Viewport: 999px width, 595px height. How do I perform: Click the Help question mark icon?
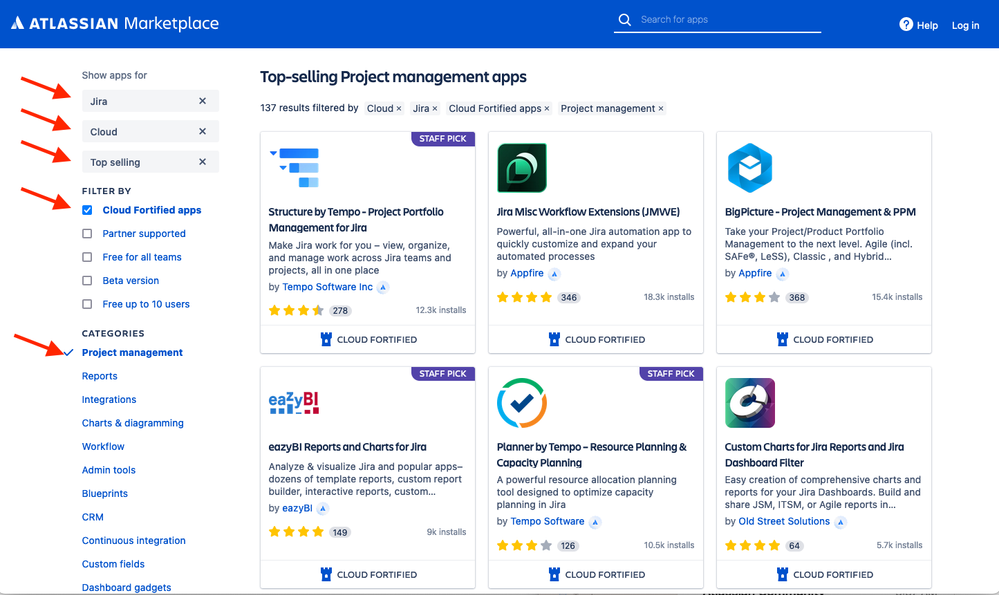coord(906,25)
